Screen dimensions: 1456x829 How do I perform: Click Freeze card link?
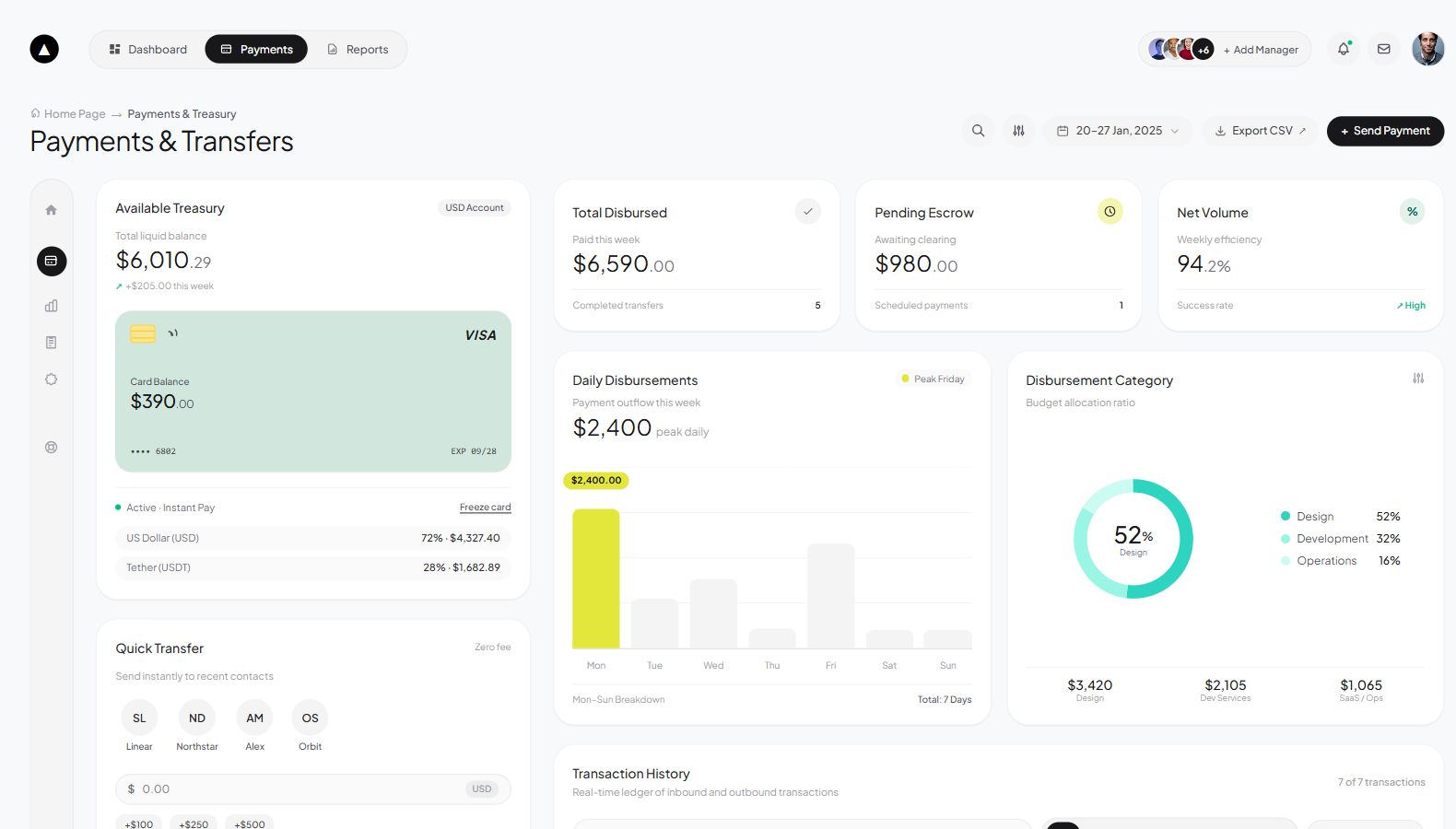(486, 508)
